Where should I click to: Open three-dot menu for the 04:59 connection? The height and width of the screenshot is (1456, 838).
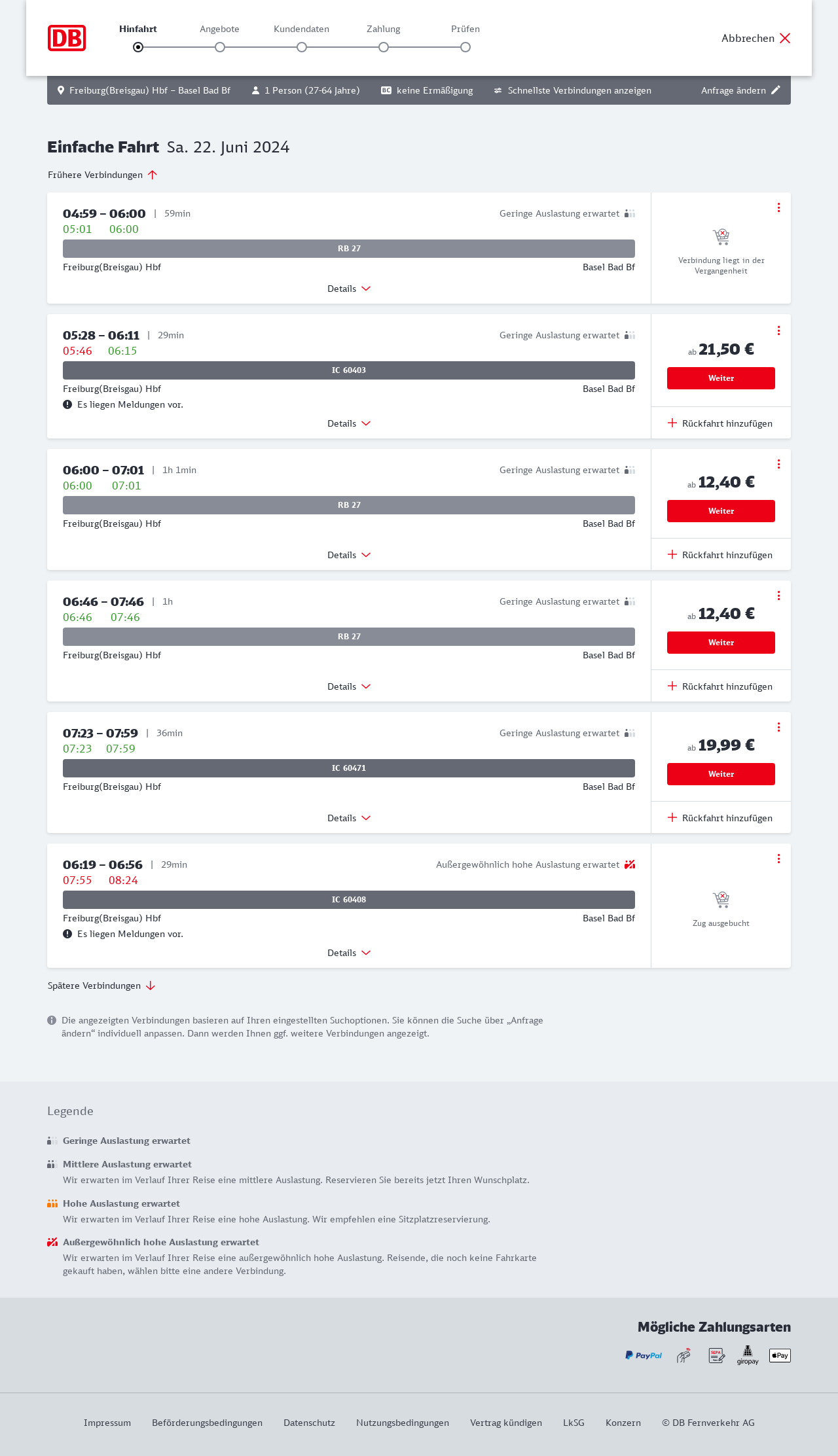coord(778,207)
